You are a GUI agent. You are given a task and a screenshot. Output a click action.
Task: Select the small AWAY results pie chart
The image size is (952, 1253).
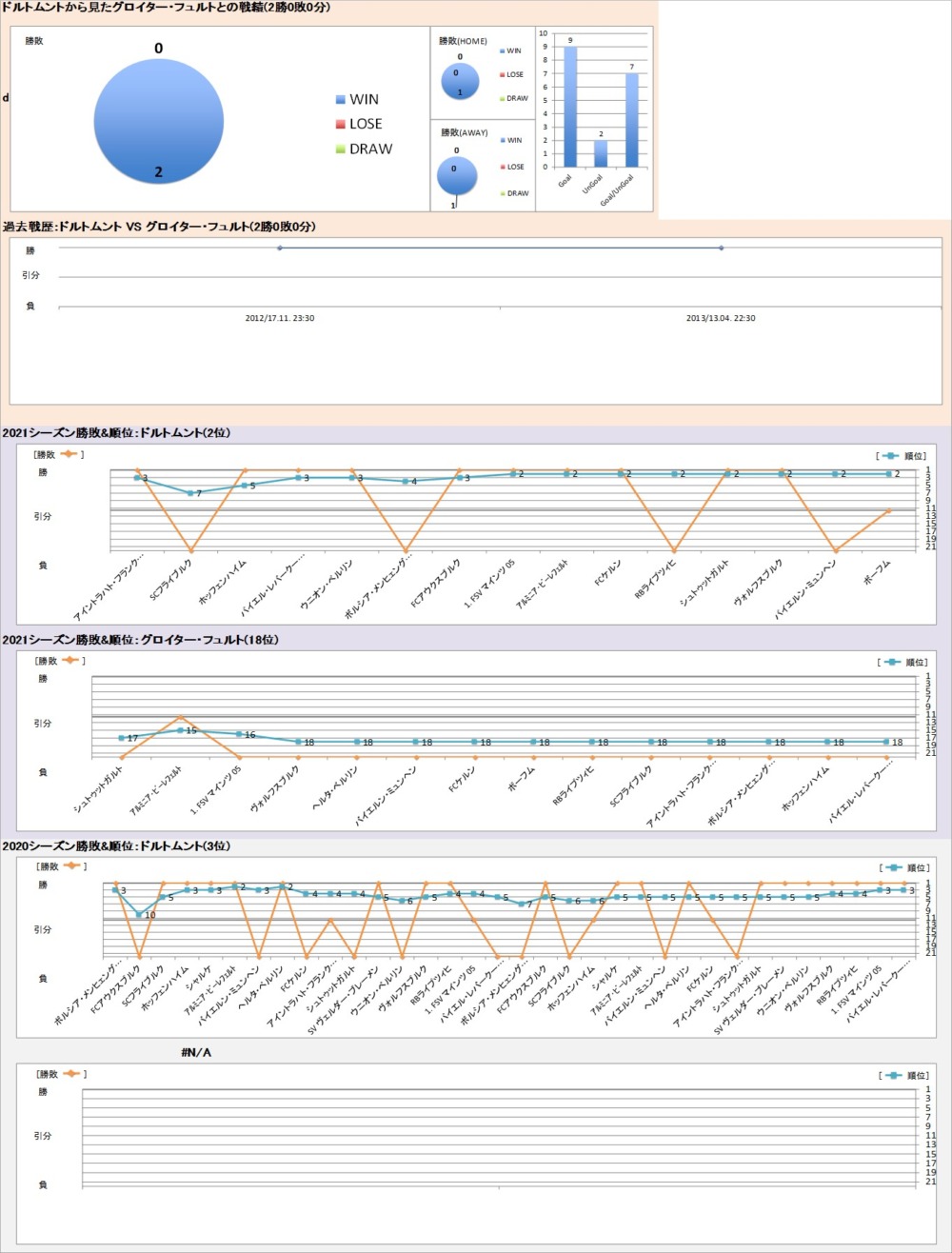457,176
